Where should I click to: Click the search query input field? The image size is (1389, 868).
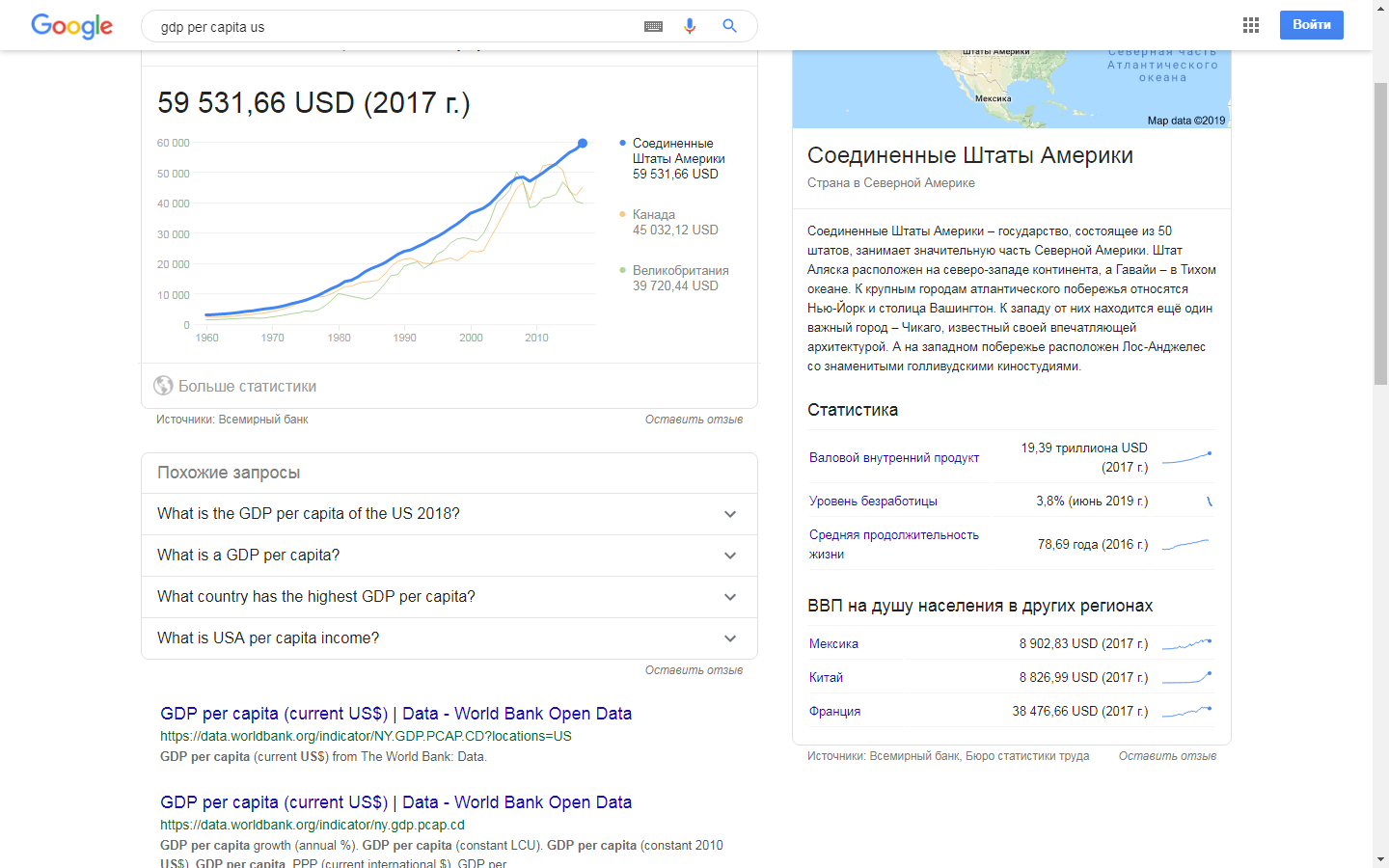tap(395, 27)
